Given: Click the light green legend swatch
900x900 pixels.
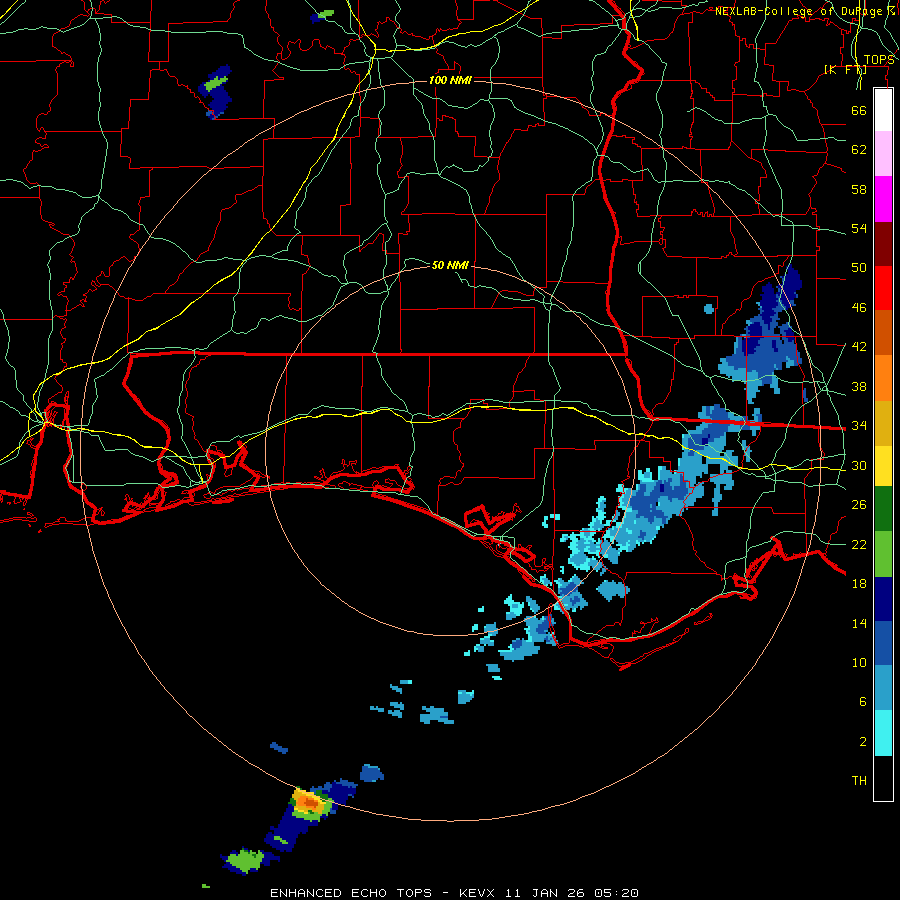Looking at the screenshot, I should coord(883,554).
